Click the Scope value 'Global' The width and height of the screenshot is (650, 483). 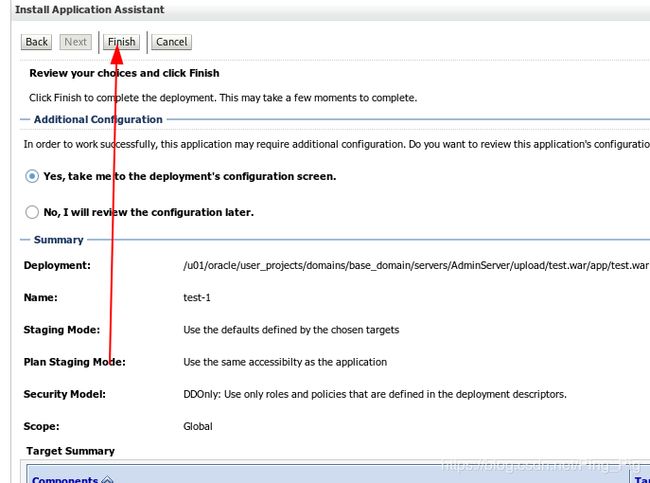[x=198, y=426]
